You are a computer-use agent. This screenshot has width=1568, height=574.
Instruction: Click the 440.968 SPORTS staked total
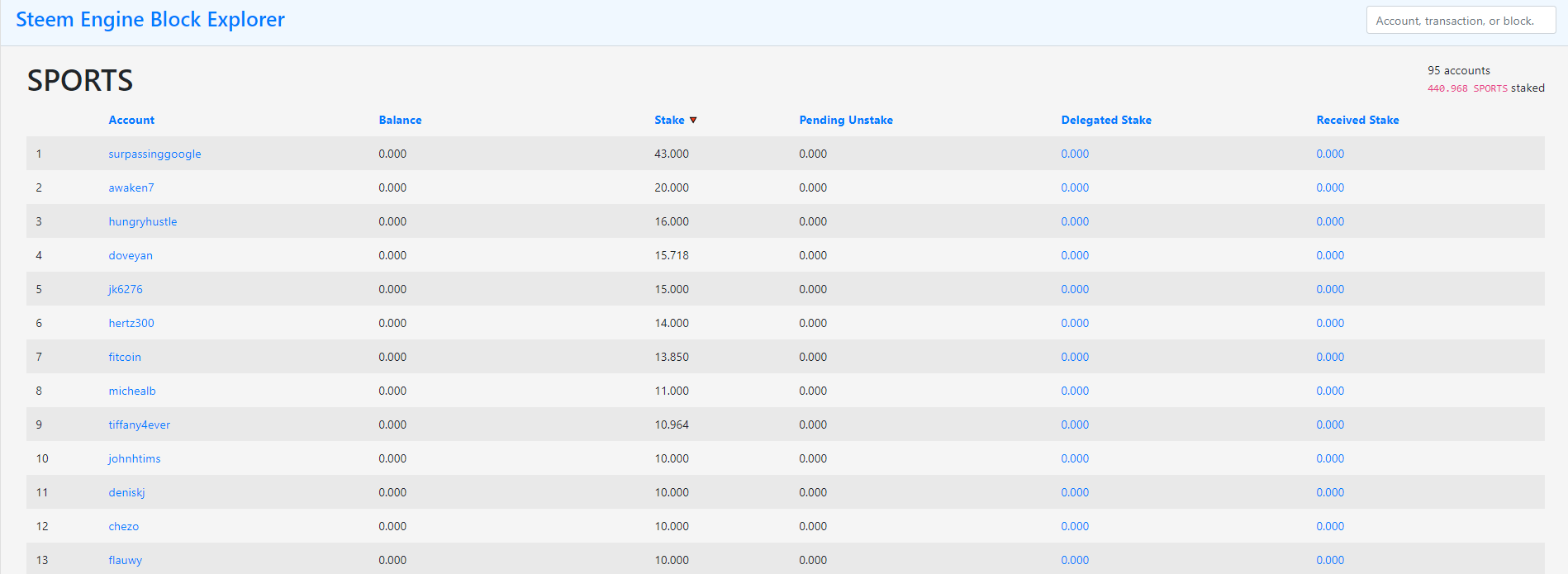point(1485,88)
